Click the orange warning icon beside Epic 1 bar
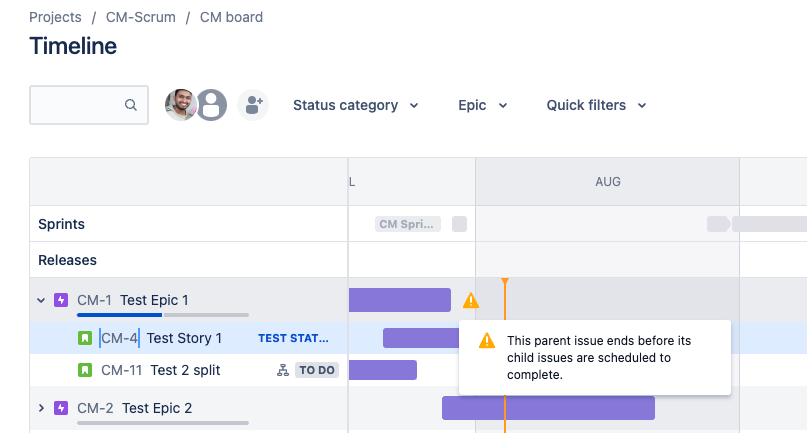The width and height of the screenshot is (807, 433). (471, 300)
